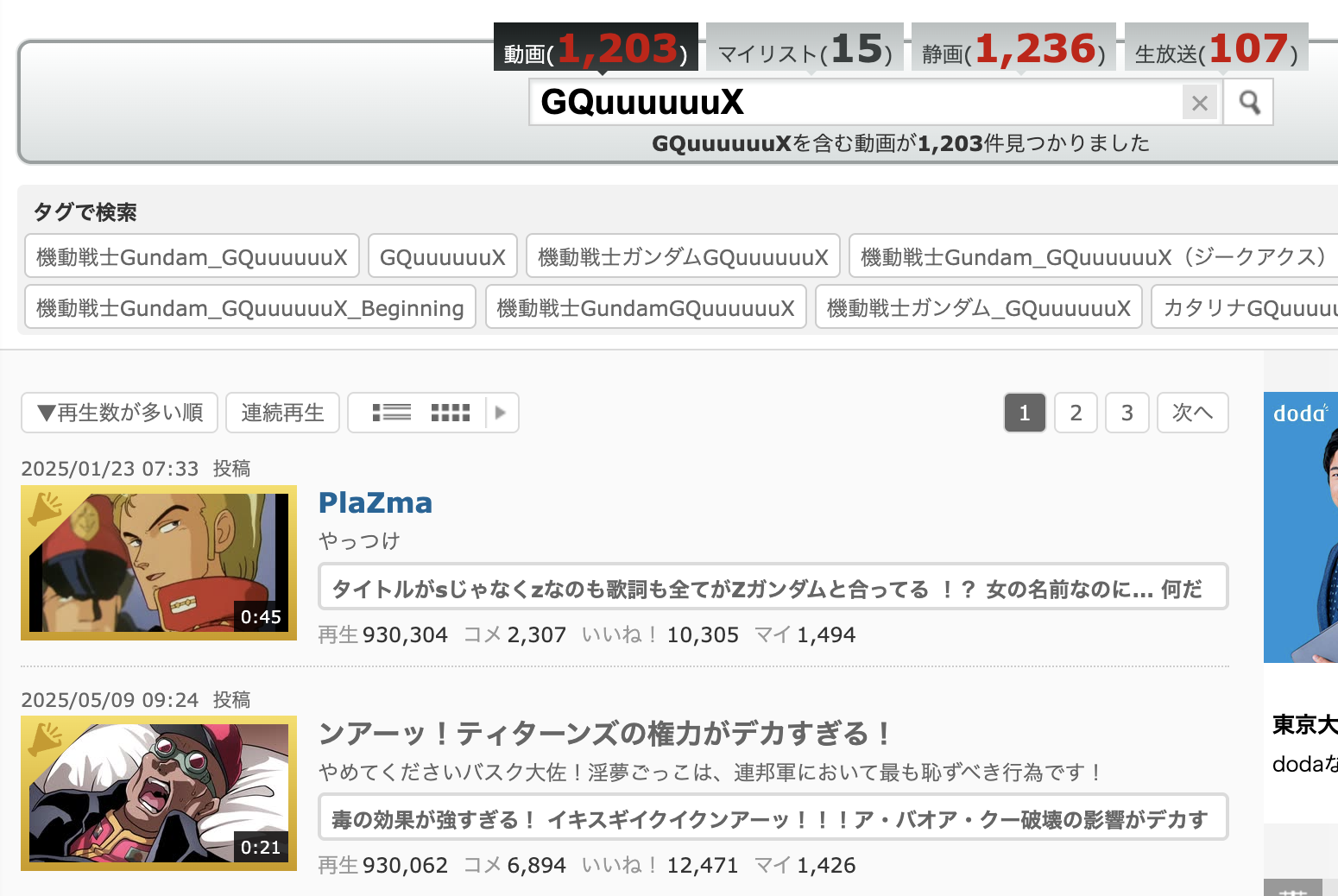Click the like count 10,305
The width and height of the screenshot is (1338, 896).
pyautogui.click(x=703, y=635)
